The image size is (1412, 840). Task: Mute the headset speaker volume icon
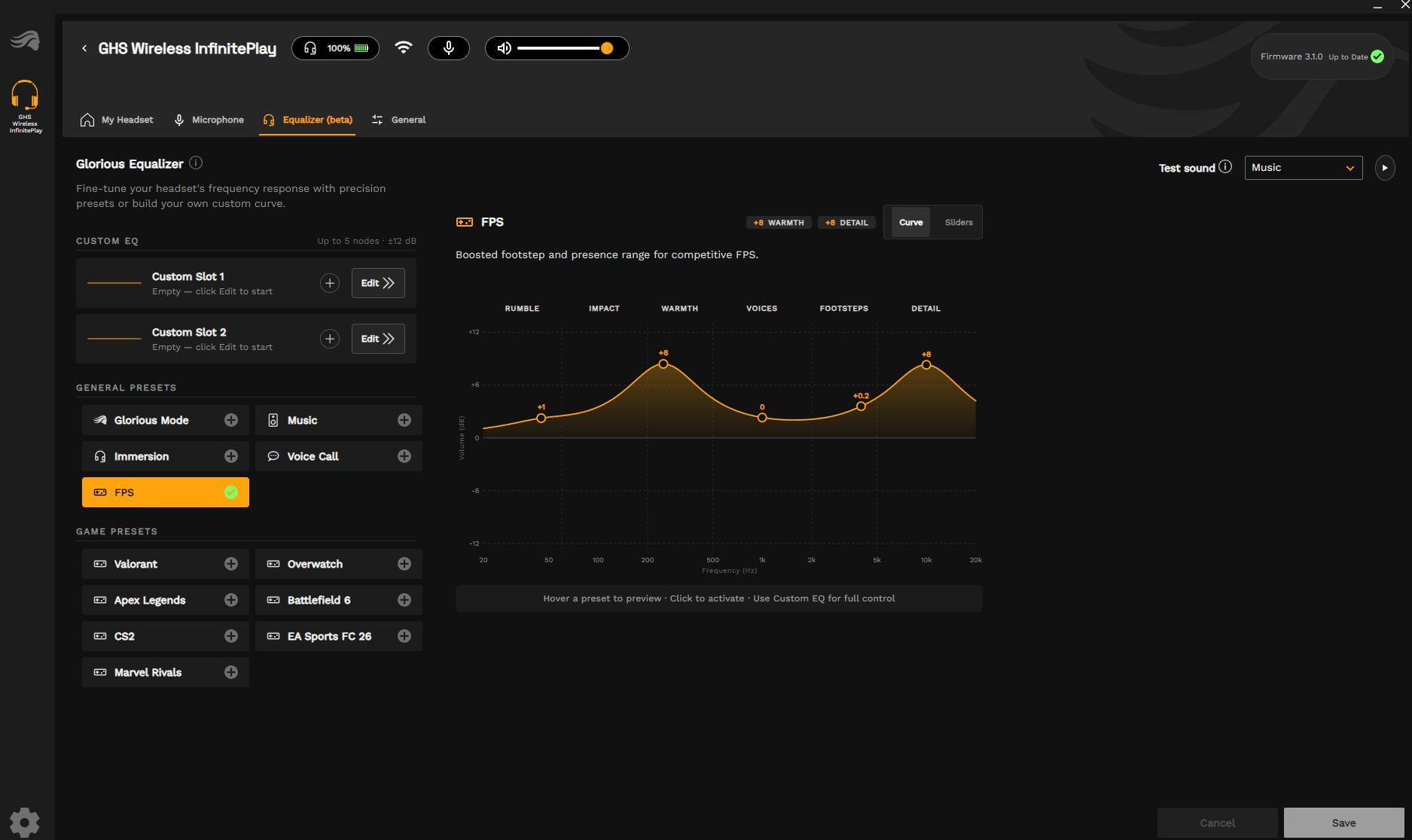(x=505, y=48)
